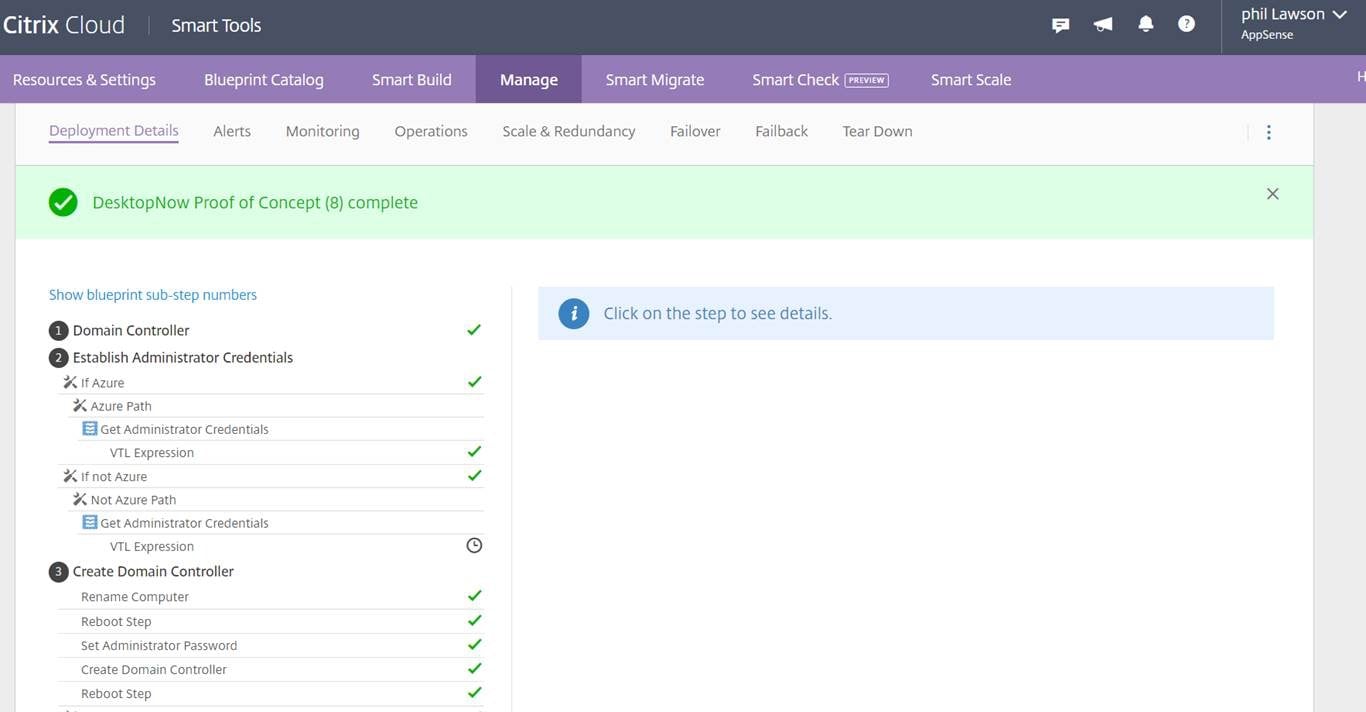
Task: Click green check beside If not Azure
Action: click(474, 475)
